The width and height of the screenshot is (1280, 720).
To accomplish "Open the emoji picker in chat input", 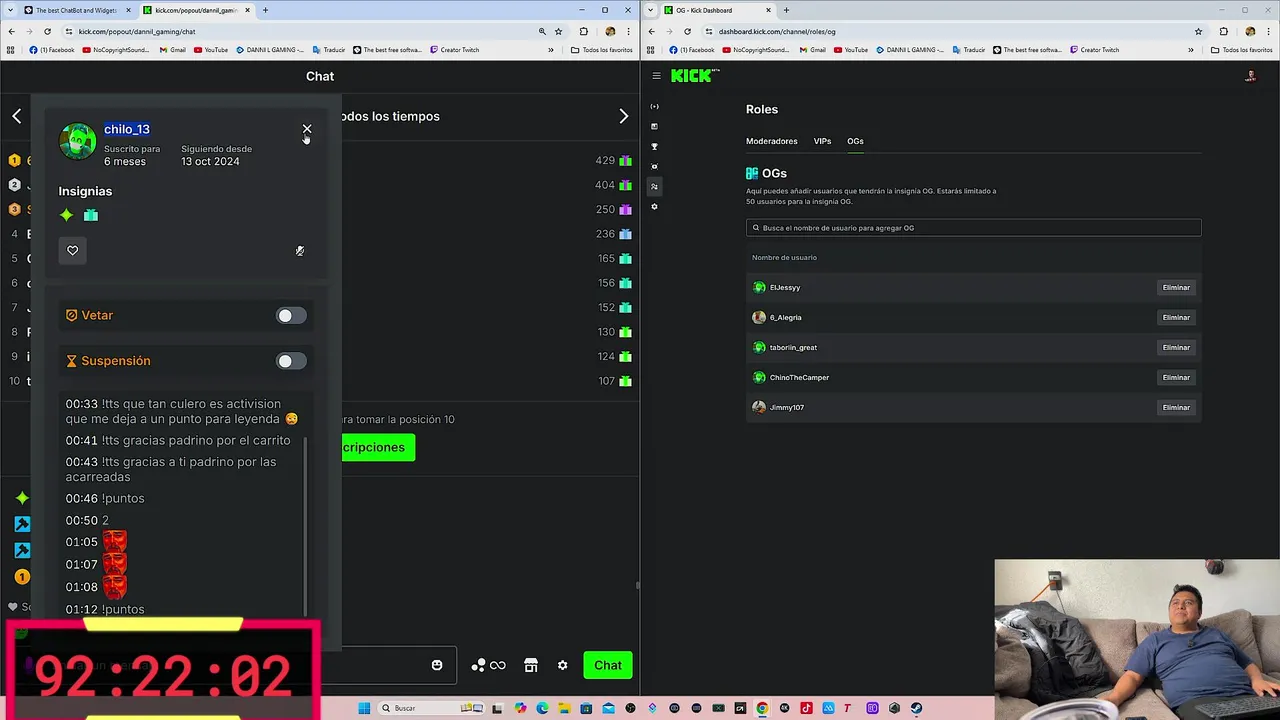I will (x=437, y=665).
